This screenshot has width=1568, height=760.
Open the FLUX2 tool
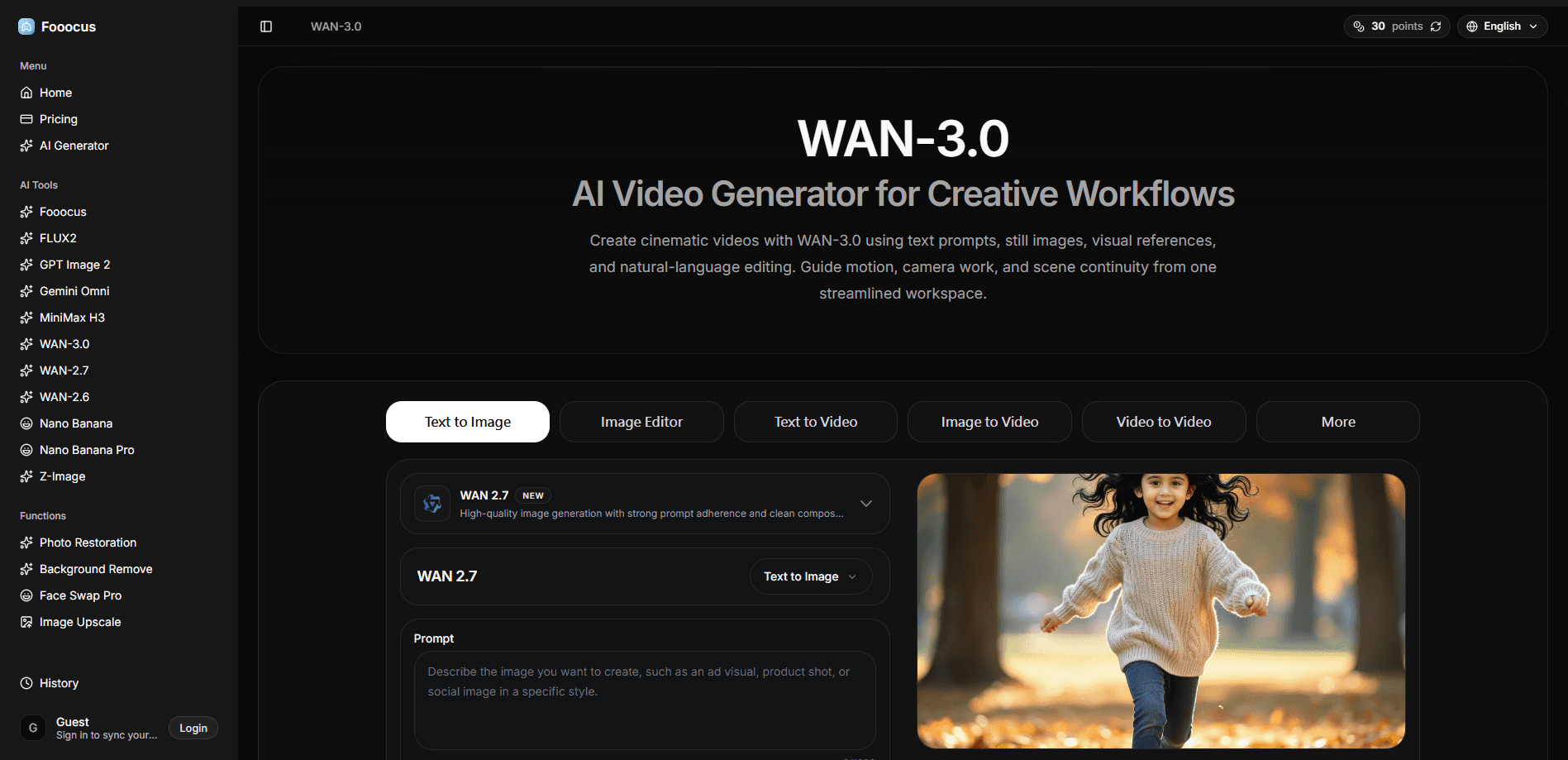[119, 238]
